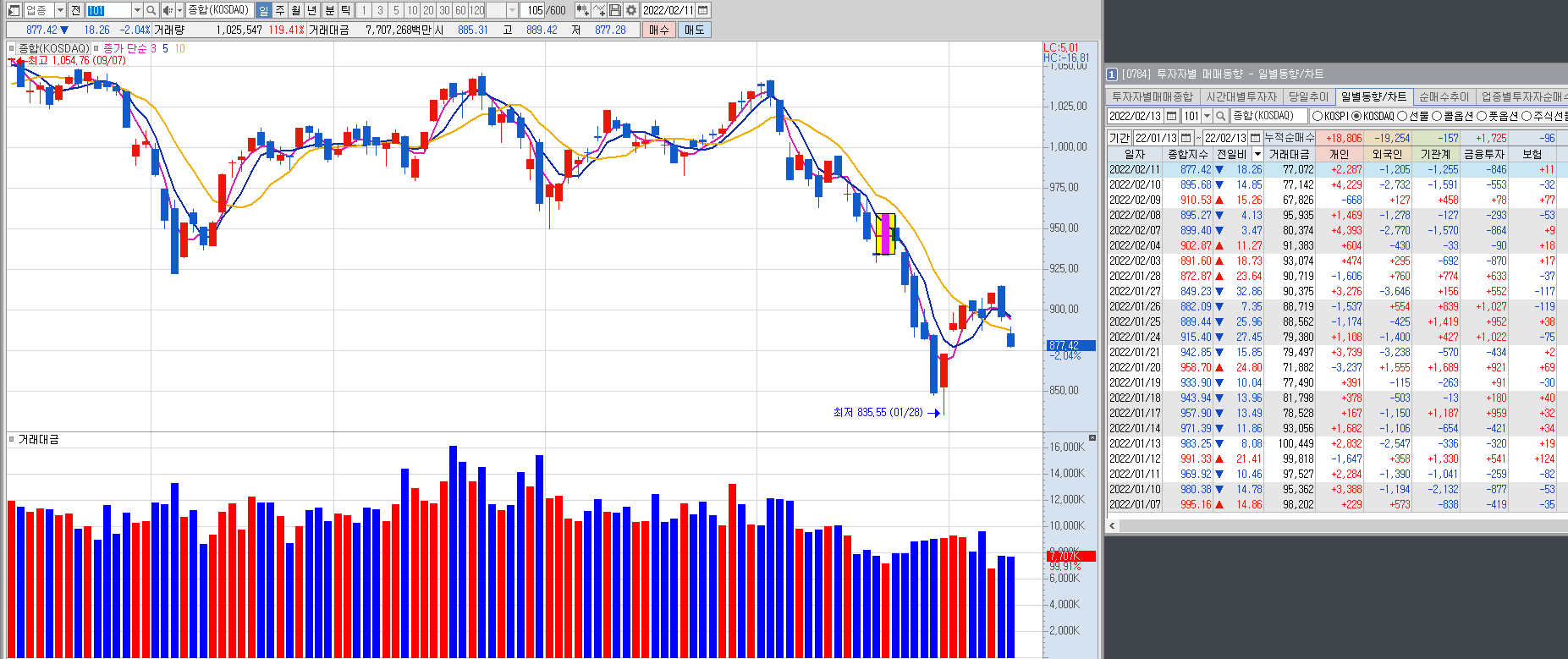The image size is (1568, 659).
Task: Click moving average legend value 3
Action: click(x=153, y=48)
